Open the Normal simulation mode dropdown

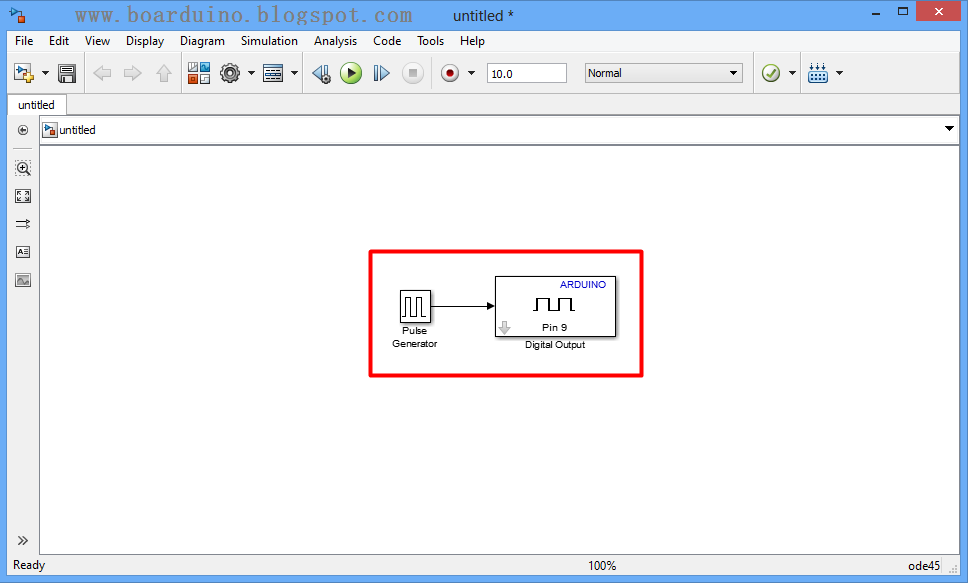tap(663, 72)
